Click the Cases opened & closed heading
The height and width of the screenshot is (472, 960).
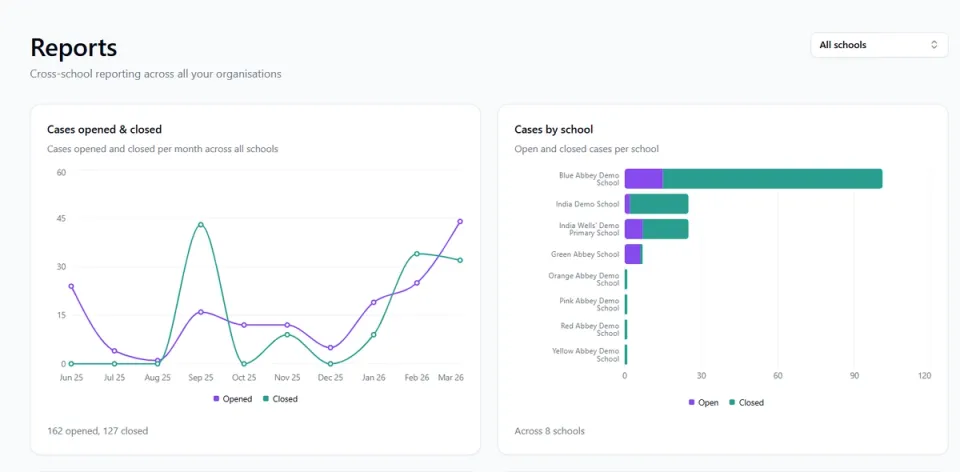pyautogui.click(x=105, y=129)
